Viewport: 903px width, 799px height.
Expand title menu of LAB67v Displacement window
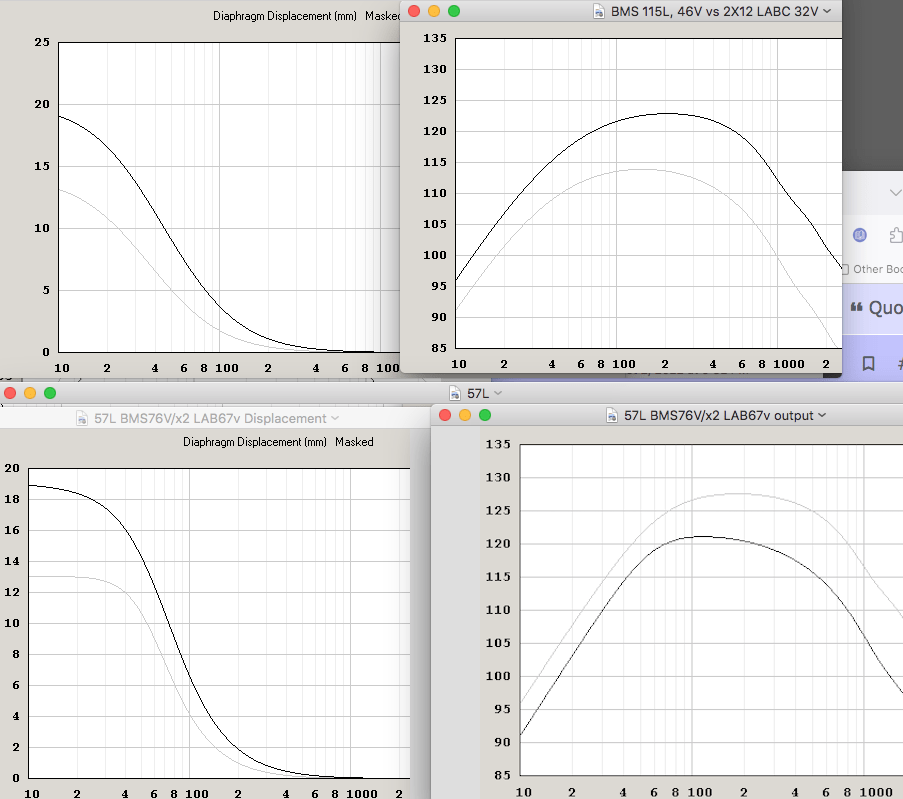click(x=335, y=418)
